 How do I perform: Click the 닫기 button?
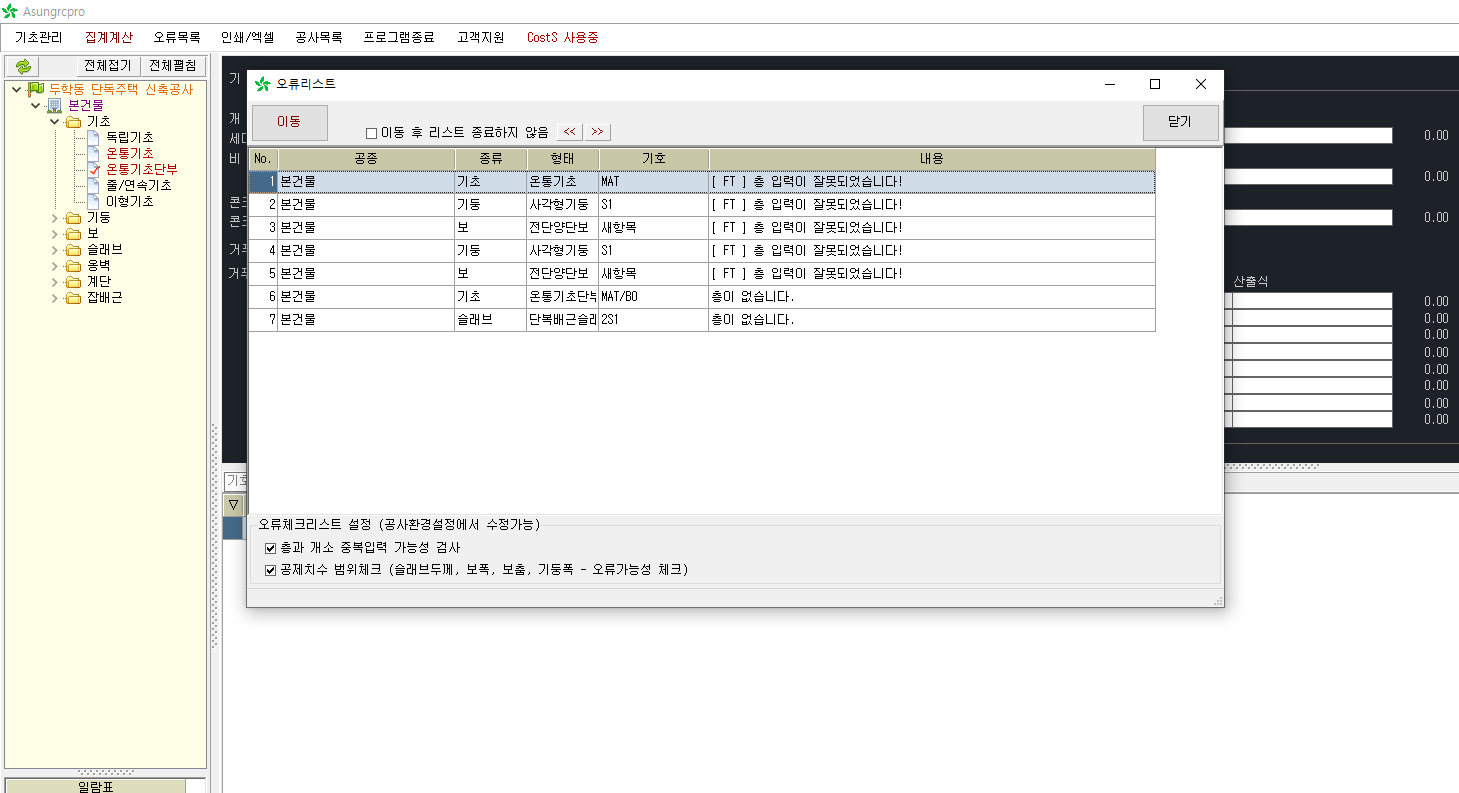pyautogui.click(x=1180, y=122)
